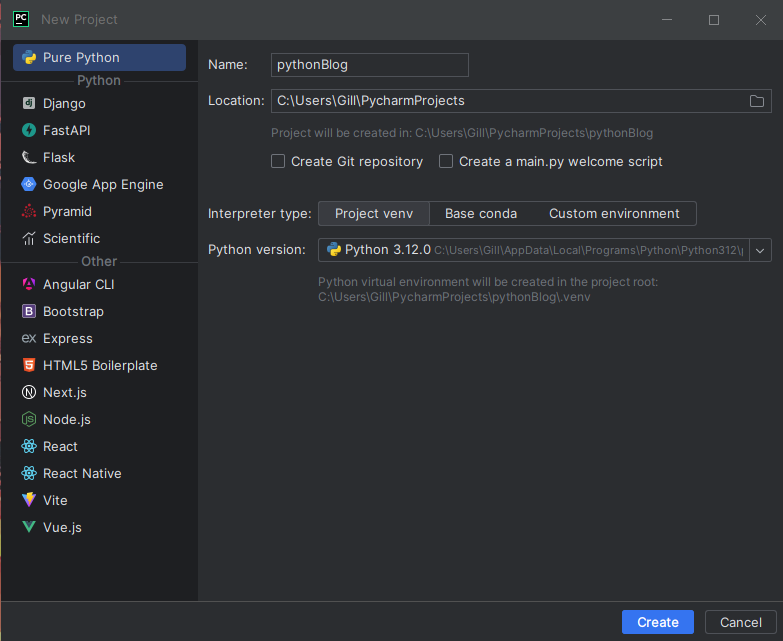Image resolution: width=783 pixels, height=641 pixels.
Task: Select the Pyramid framework icon
Action: 29,211
